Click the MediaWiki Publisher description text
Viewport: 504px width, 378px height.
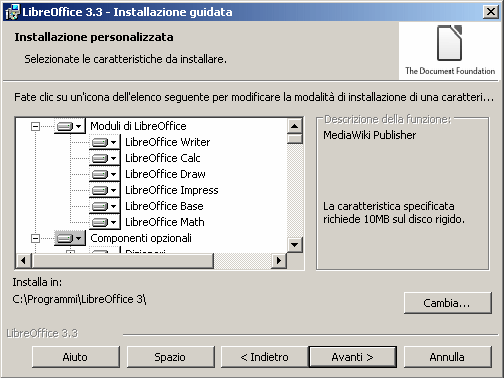(370, 135)
